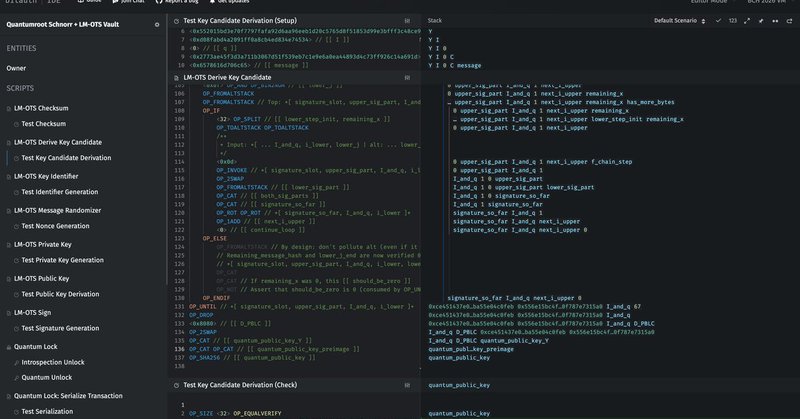
Task: Click the Introspection Unlock key icon
Action: [x=16, y=363]
